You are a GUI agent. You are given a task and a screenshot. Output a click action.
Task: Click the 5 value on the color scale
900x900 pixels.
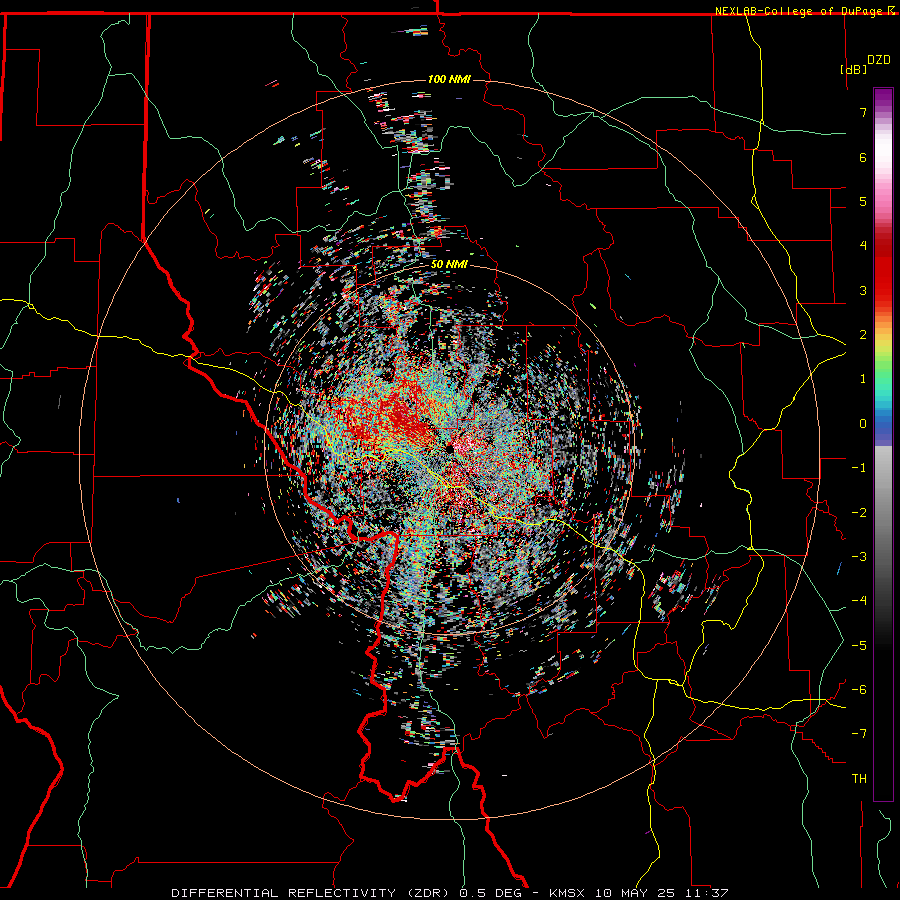[x=863, y=201]
